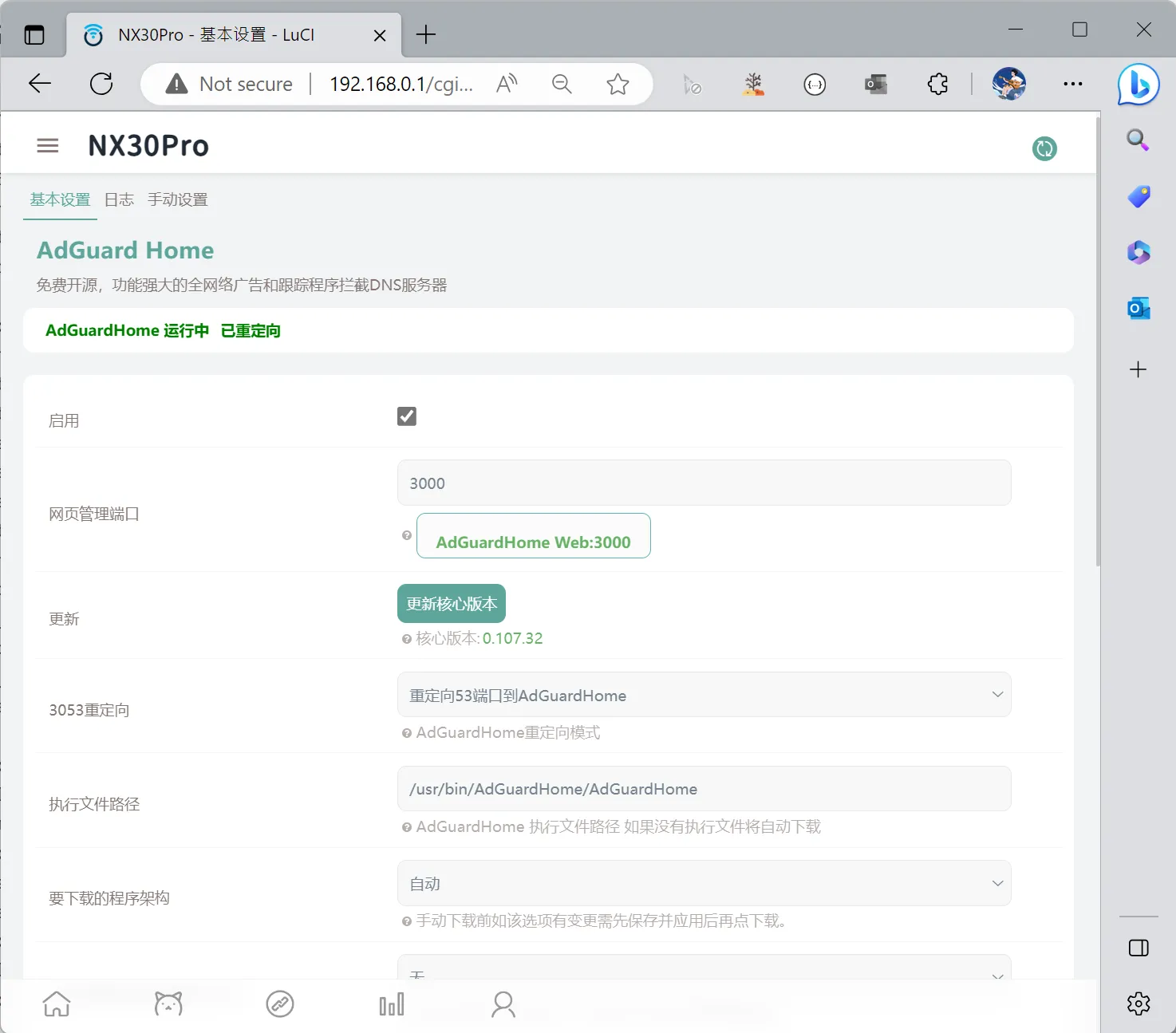This screenshot has height=1033, width=1176.
Task: Click the cursor-blocked extension icon
Action: pos(692,84)
